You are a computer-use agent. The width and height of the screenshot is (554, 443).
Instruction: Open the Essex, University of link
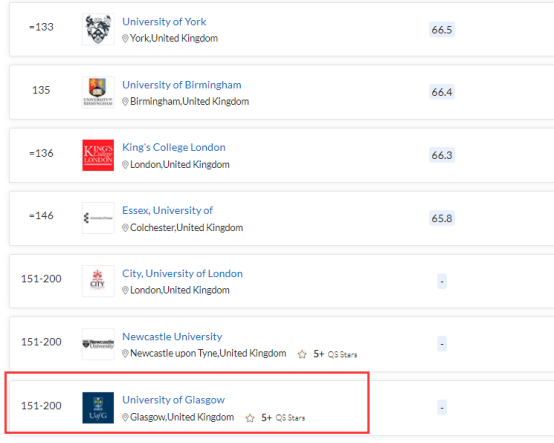167,211
